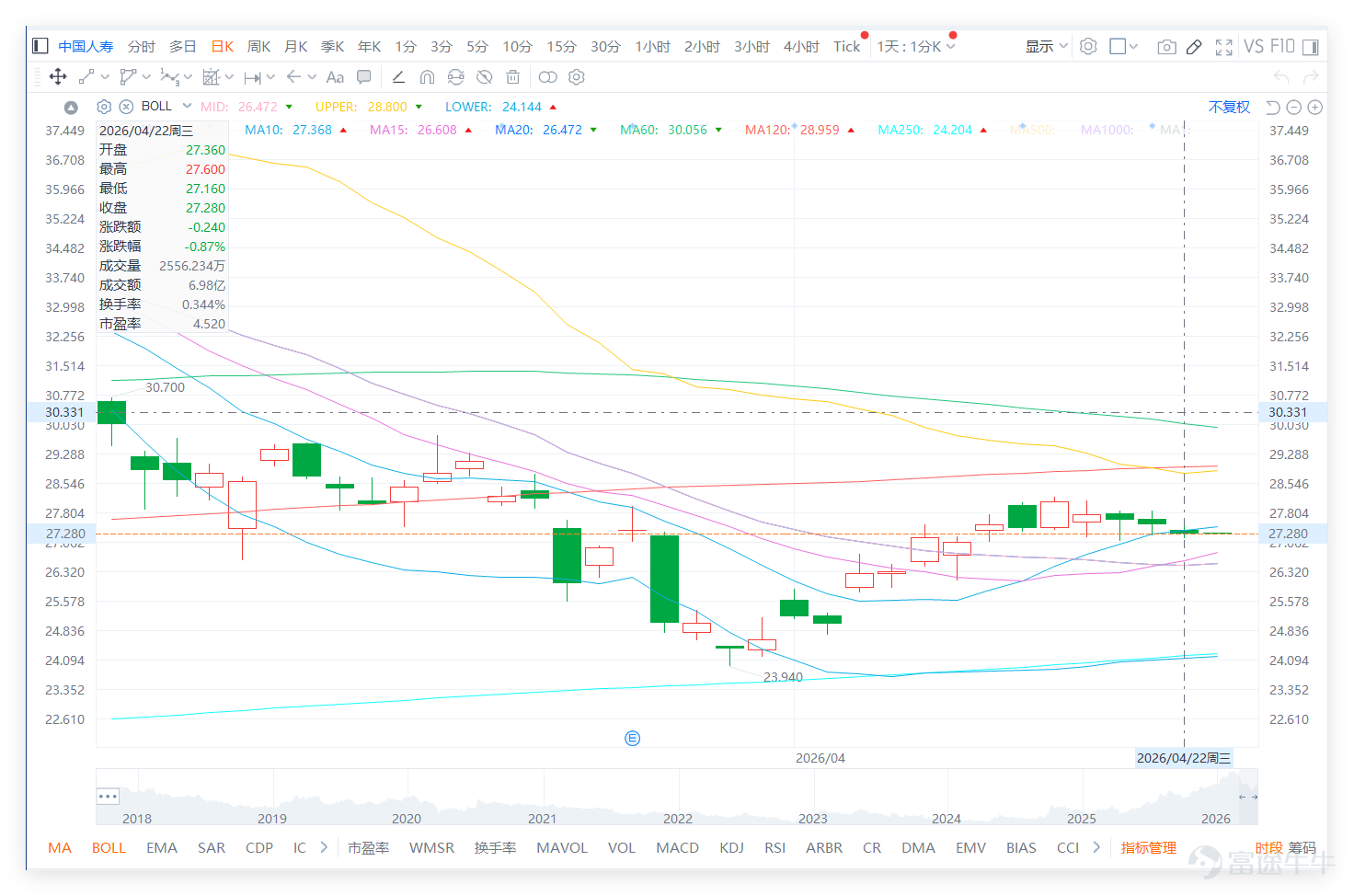Viewport: 1354px width, 896px height.
Task: Enter fullscreen chart mode
Action: point(1223,46)
